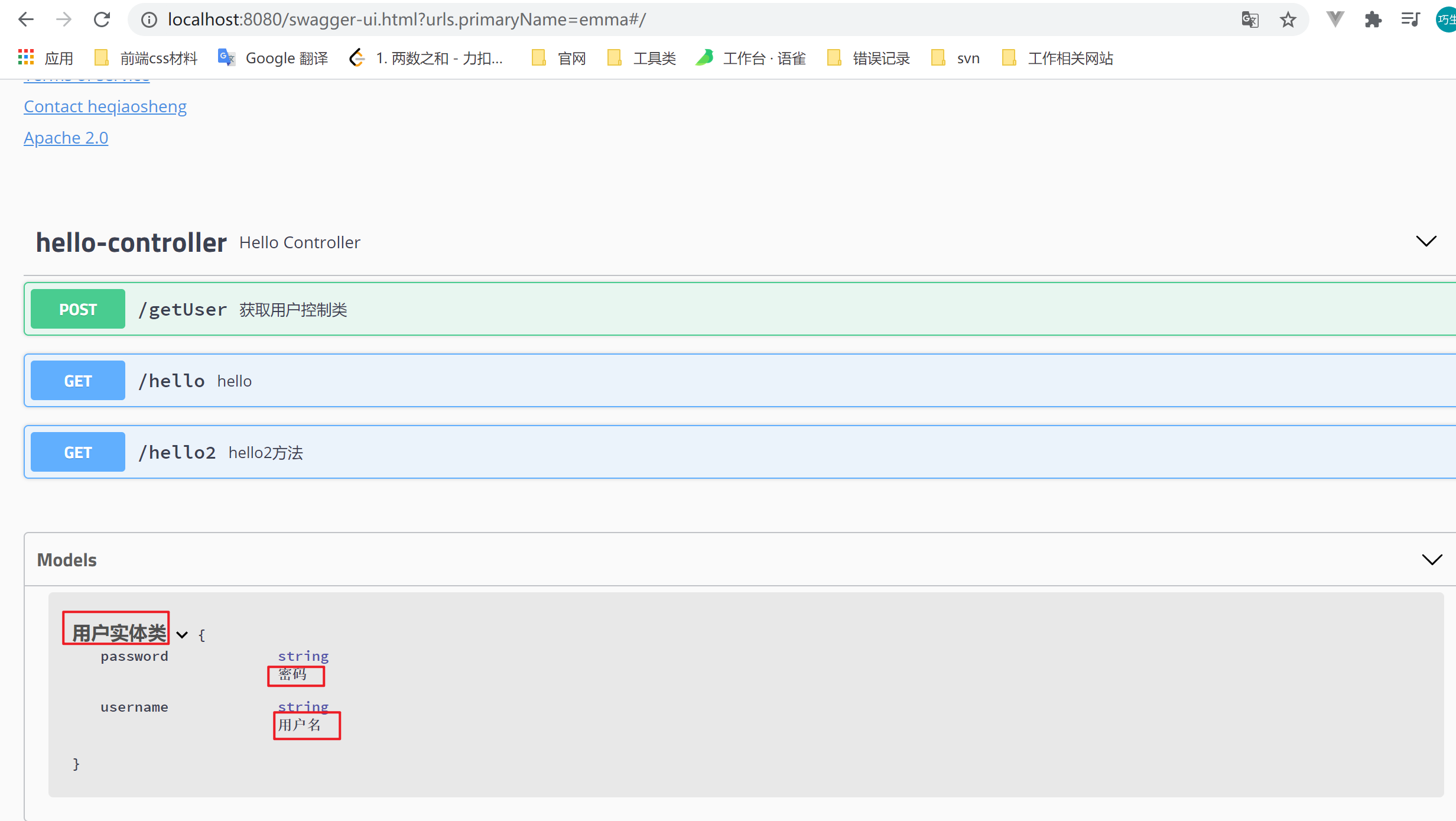Reload the Swagger UI page

tap(102, 20)
